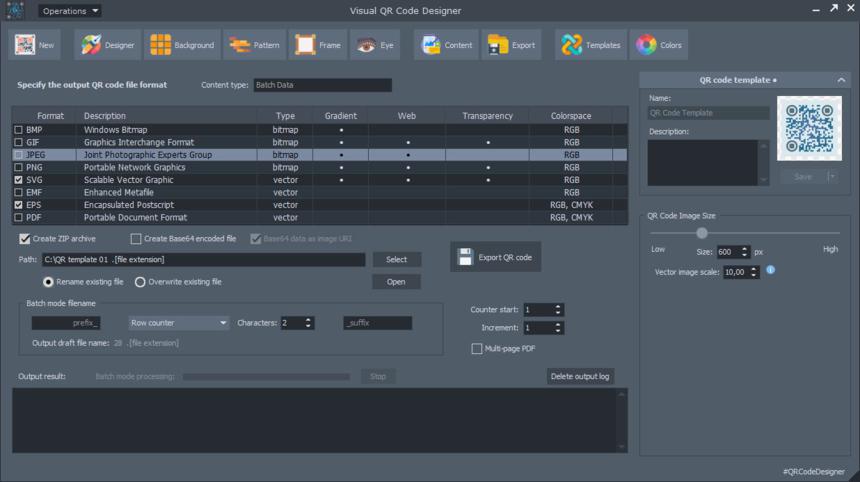
Task: Enable the BMP format checkbox
Action: 18,130
